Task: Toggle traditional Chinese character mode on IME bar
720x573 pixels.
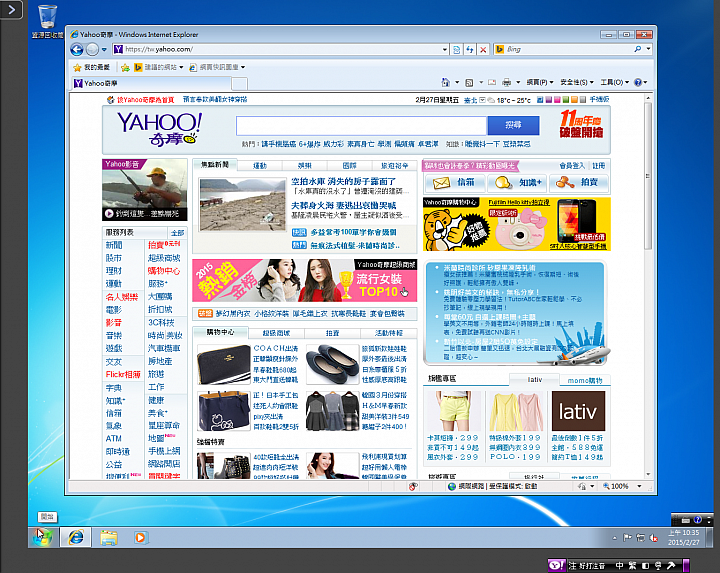Action: click(x=632, y=565)
